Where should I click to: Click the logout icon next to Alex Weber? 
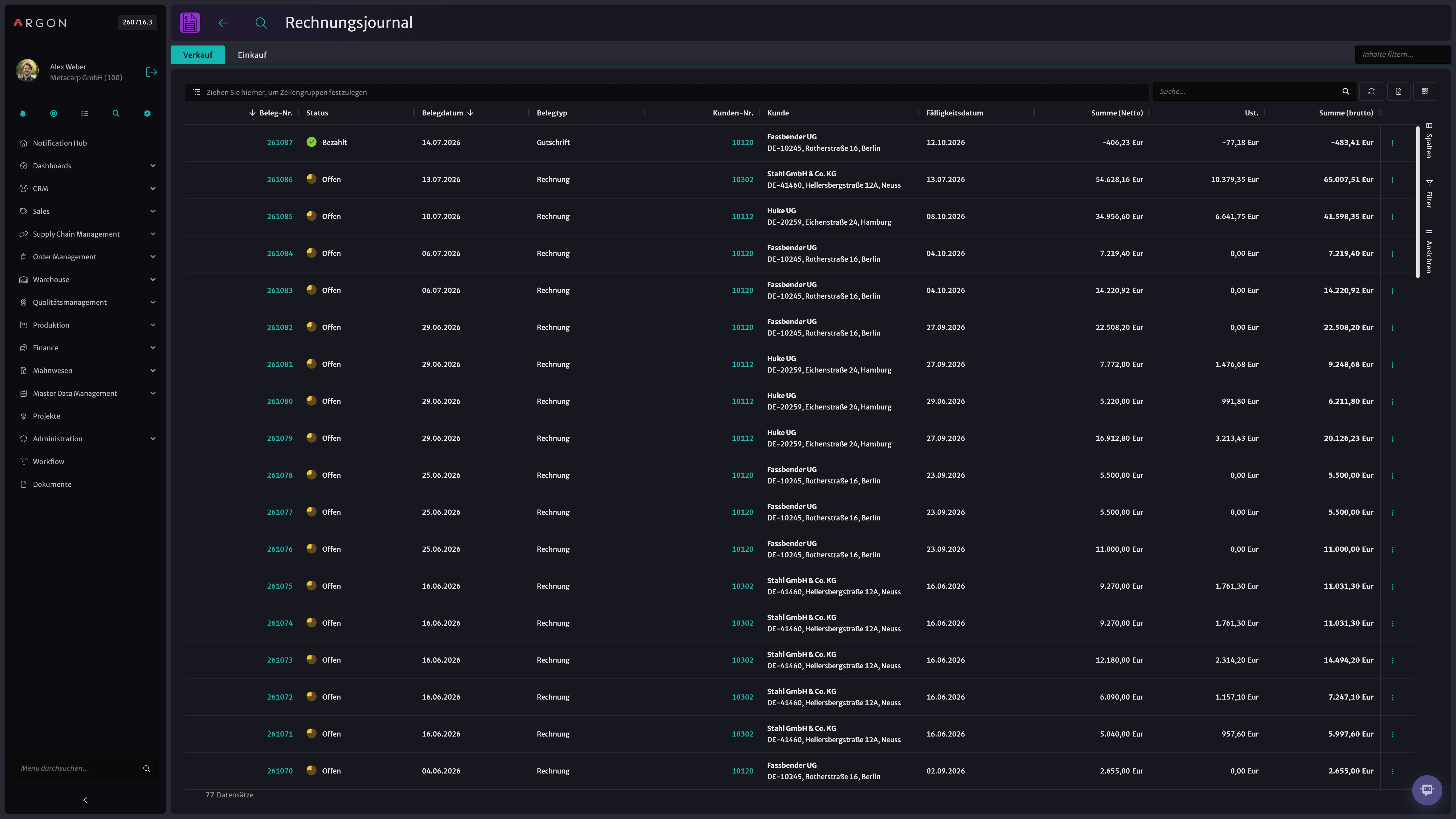151,72
